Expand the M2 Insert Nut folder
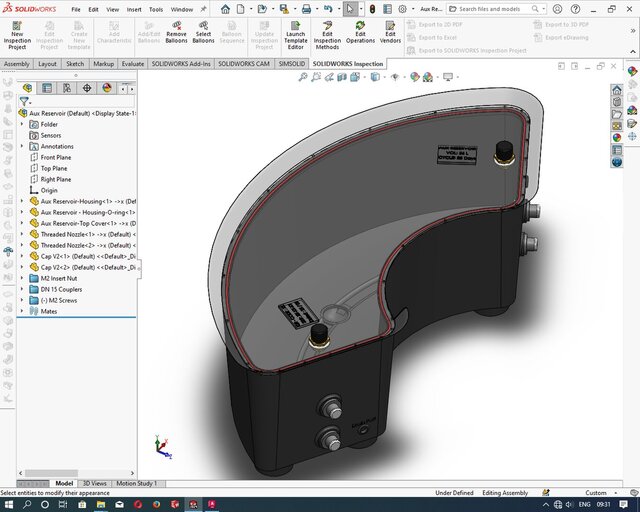640x512 pixels. (22, 278)
